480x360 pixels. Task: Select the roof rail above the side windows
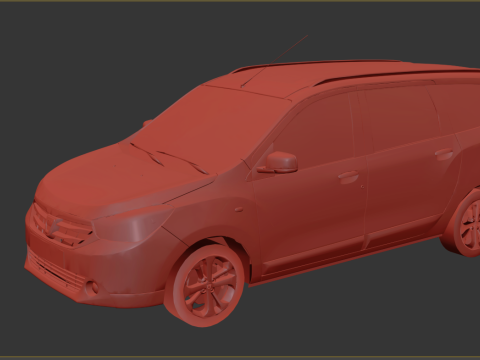coord(397,76)
